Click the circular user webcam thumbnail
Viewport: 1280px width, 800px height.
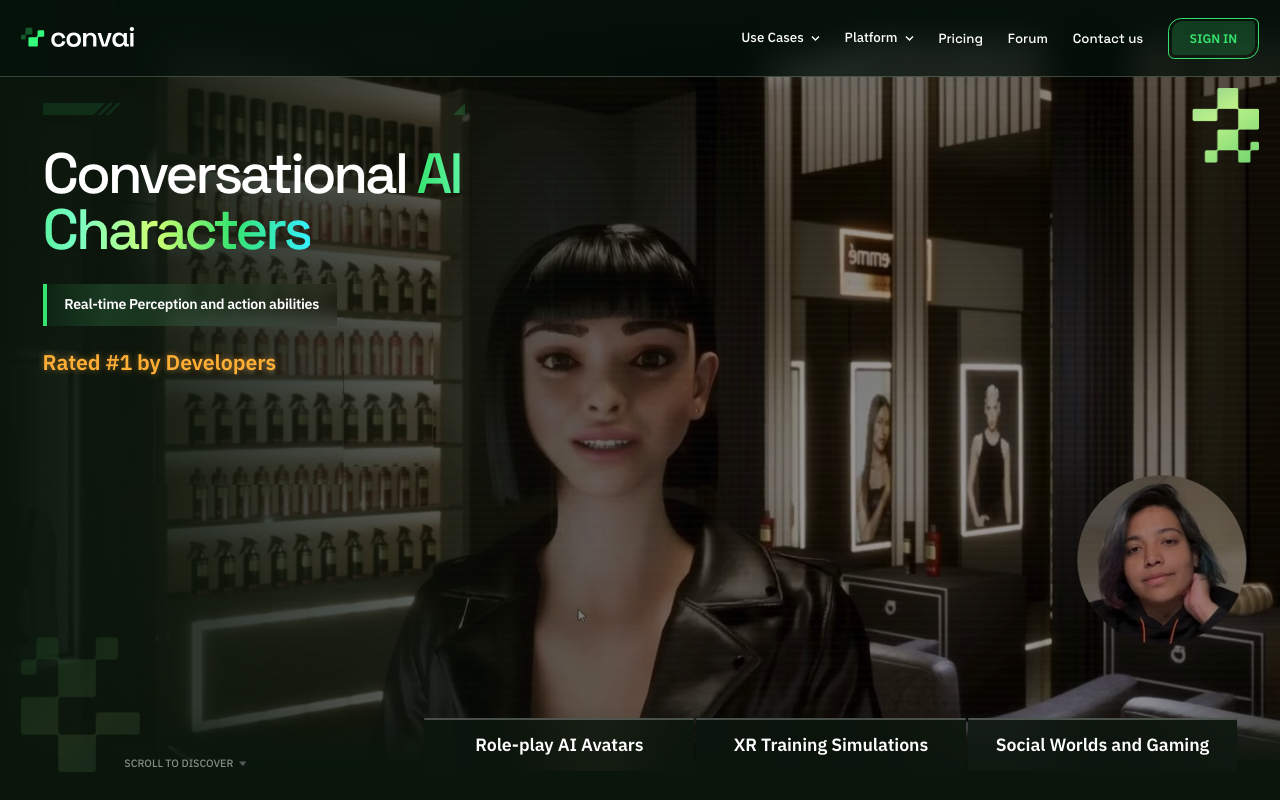pos(1162,560)
